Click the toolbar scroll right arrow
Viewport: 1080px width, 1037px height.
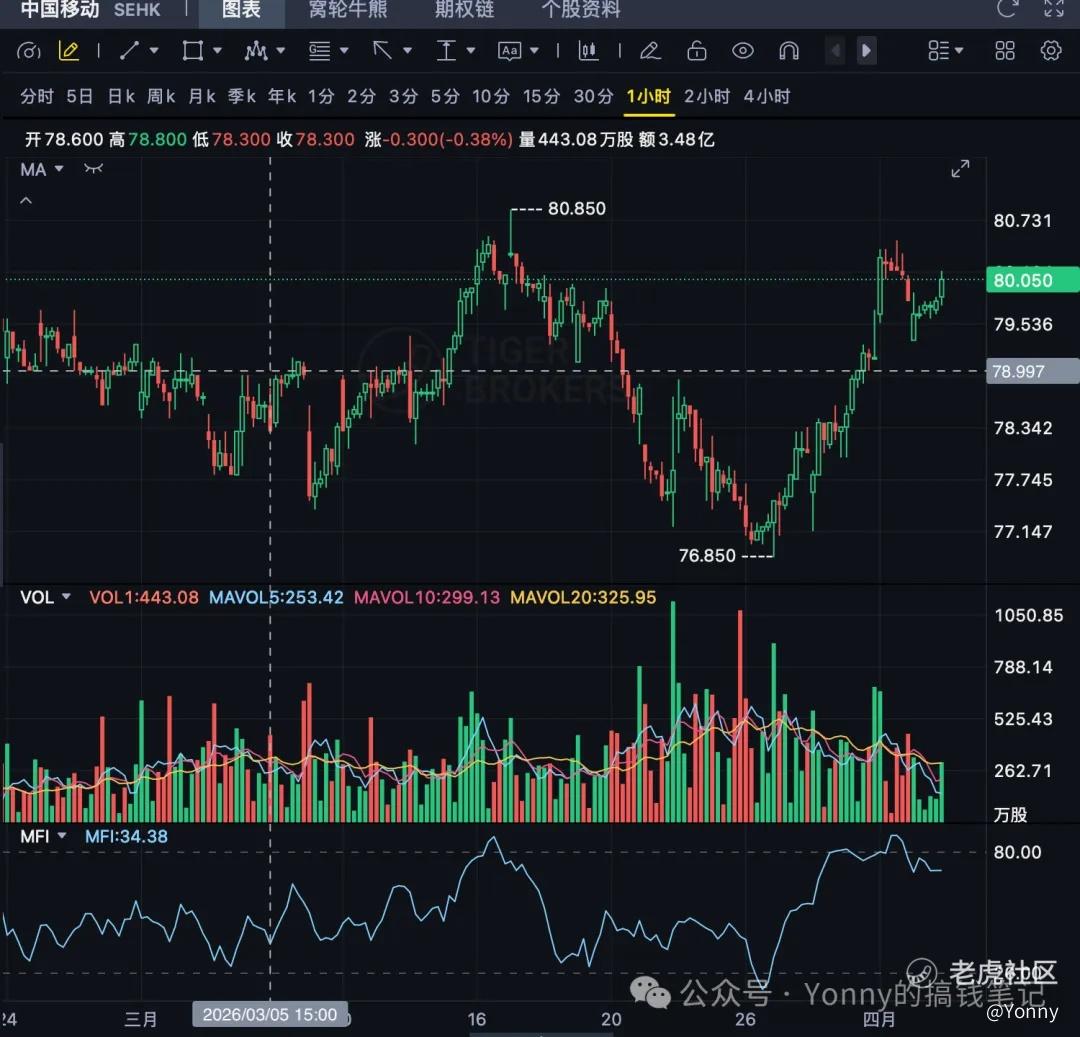(866, 50)
